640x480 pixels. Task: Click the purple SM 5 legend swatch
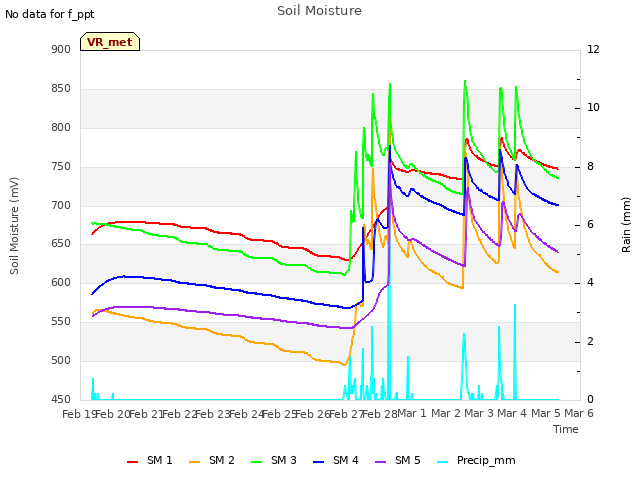(381, 462)
